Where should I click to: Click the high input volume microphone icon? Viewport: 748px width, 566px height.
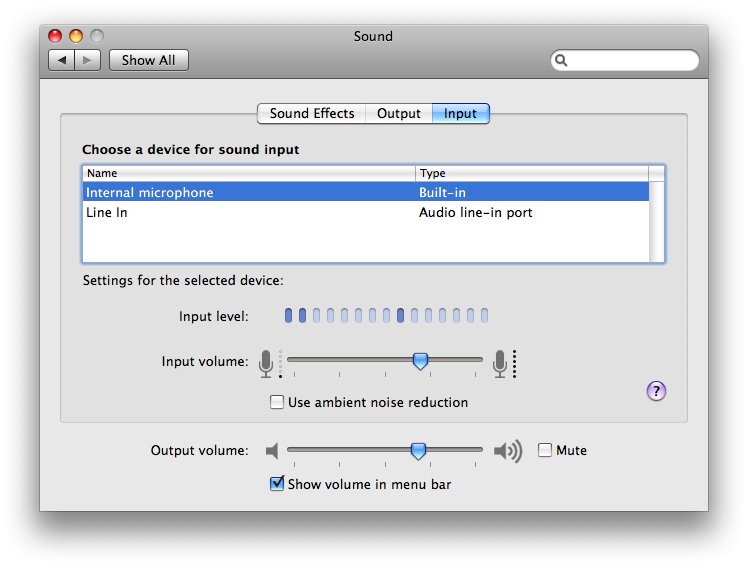[x=500, y=363]
